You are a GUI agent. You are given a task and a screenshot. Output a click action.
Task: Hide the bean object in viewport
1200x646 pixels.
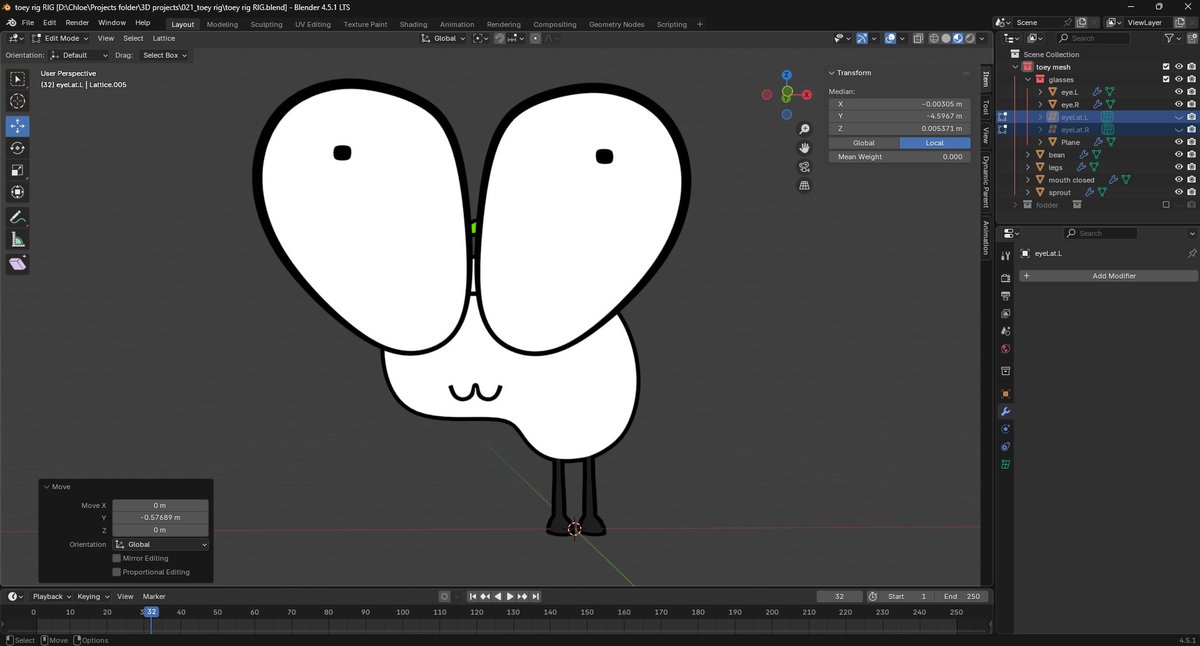(1178, 155)
